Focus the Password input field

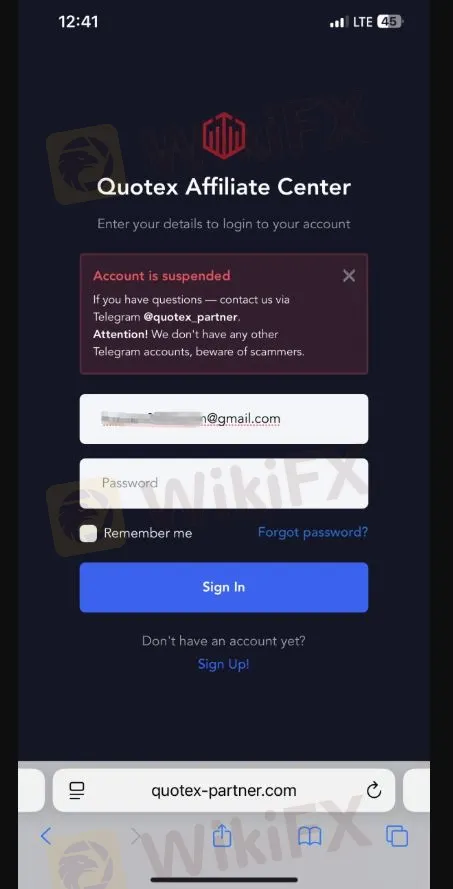coord(224,483)
